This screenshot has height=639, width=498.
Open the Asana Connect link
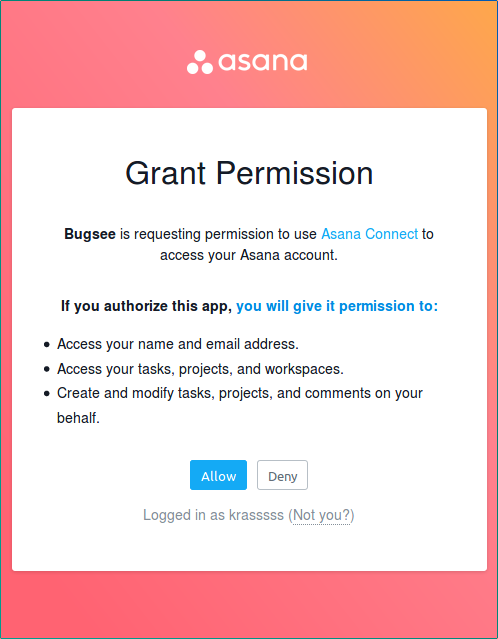point(370,234)
